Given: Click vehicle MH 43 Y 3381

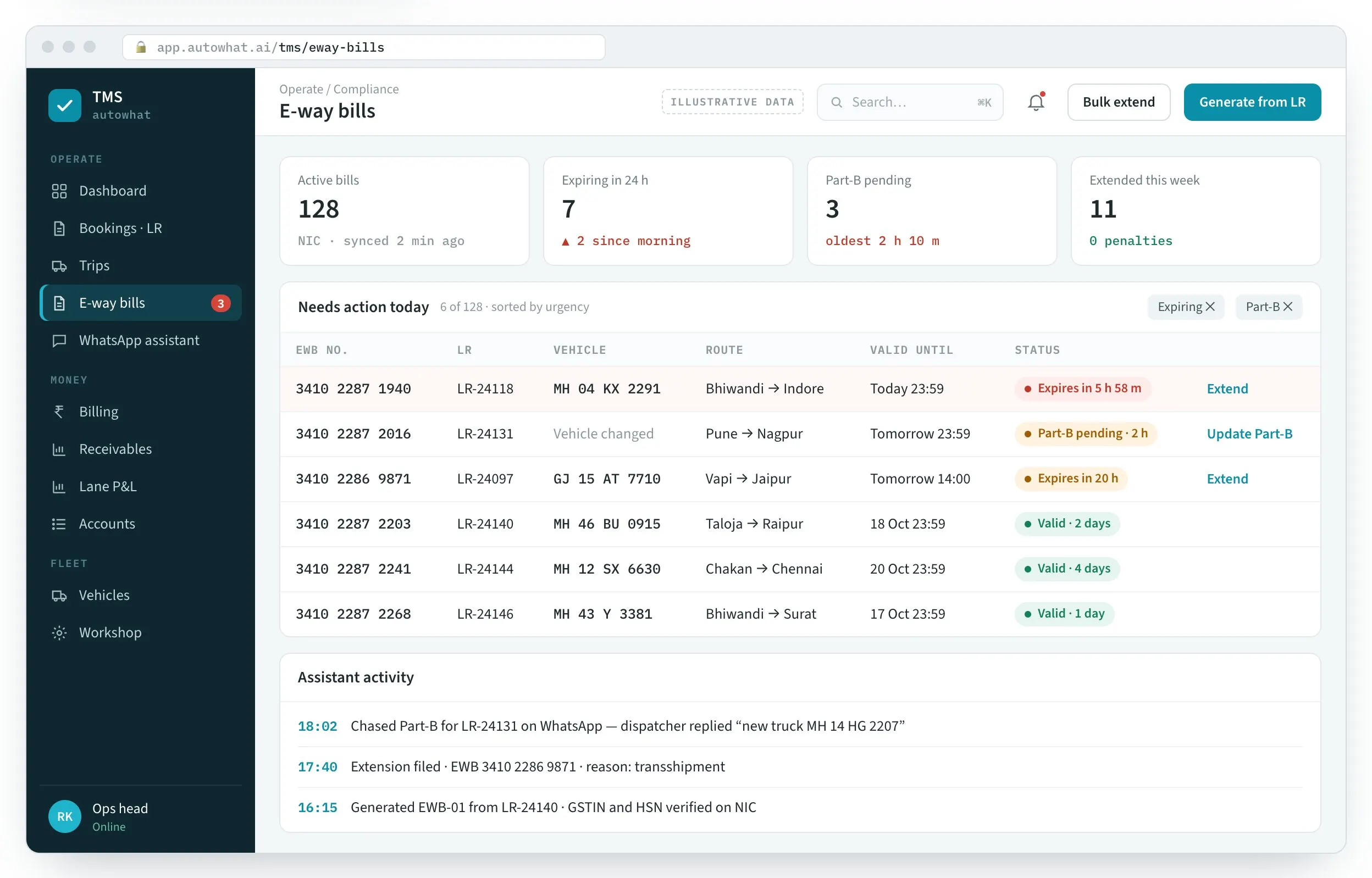Looking at the screenshot, I should 602,614.
